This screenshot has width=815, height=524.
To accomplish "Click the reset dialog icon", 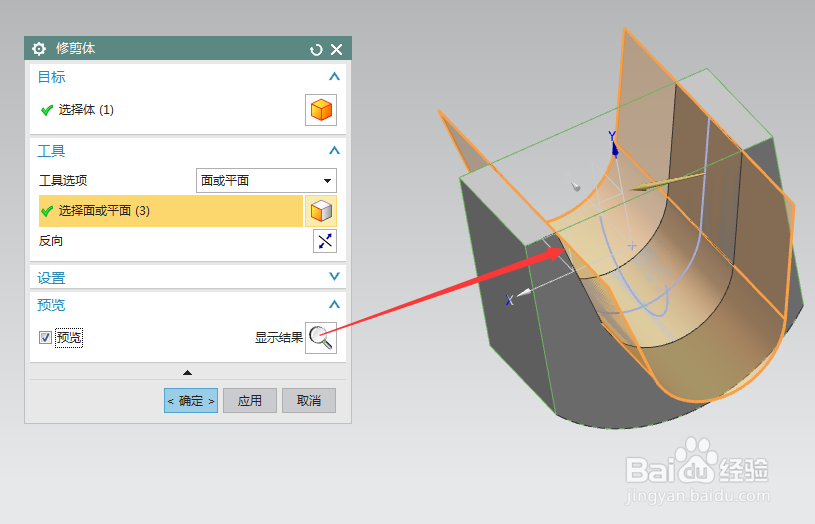I will pos(316,49).
